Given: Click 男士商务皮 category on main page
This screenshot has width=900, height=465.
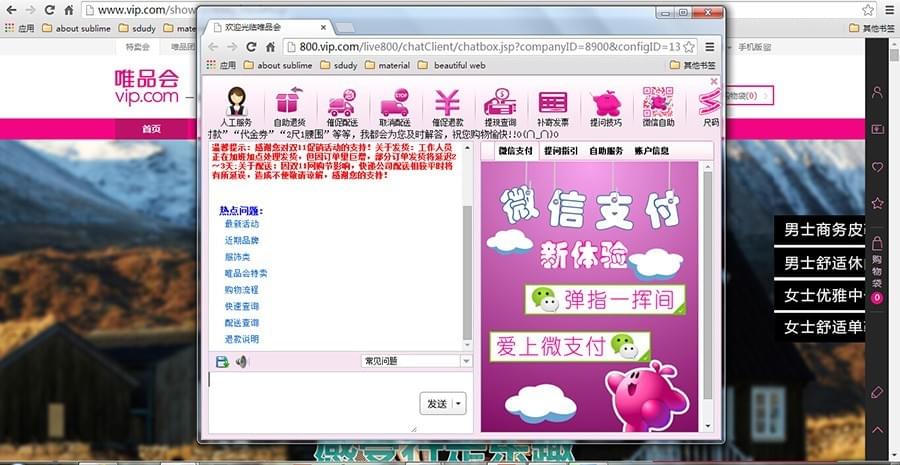Looking at the screenshot, I should click(820, 230).
